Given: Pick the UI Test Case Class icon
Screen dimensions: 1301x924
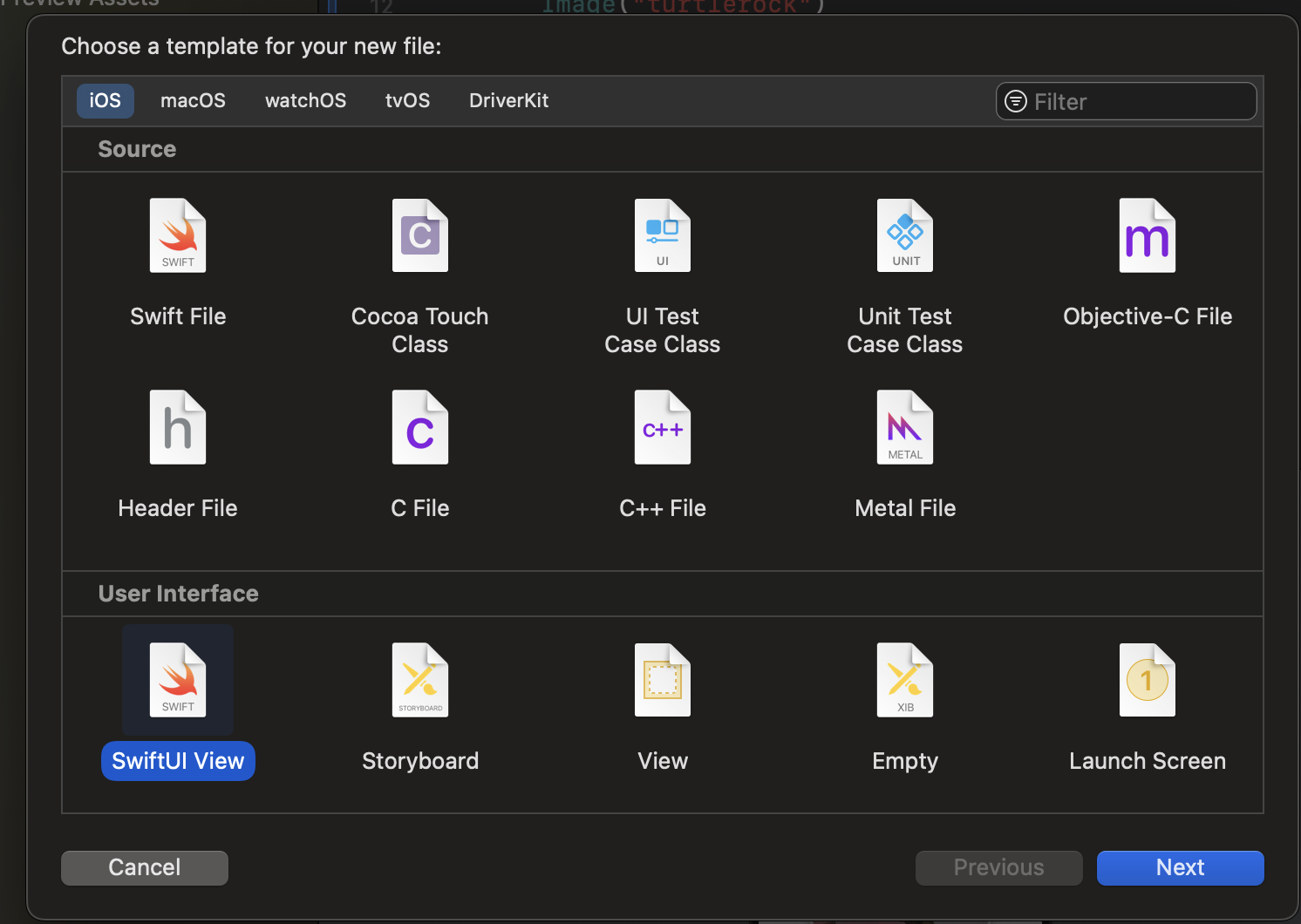Looking at the screenshot, I should click(663, 235).
